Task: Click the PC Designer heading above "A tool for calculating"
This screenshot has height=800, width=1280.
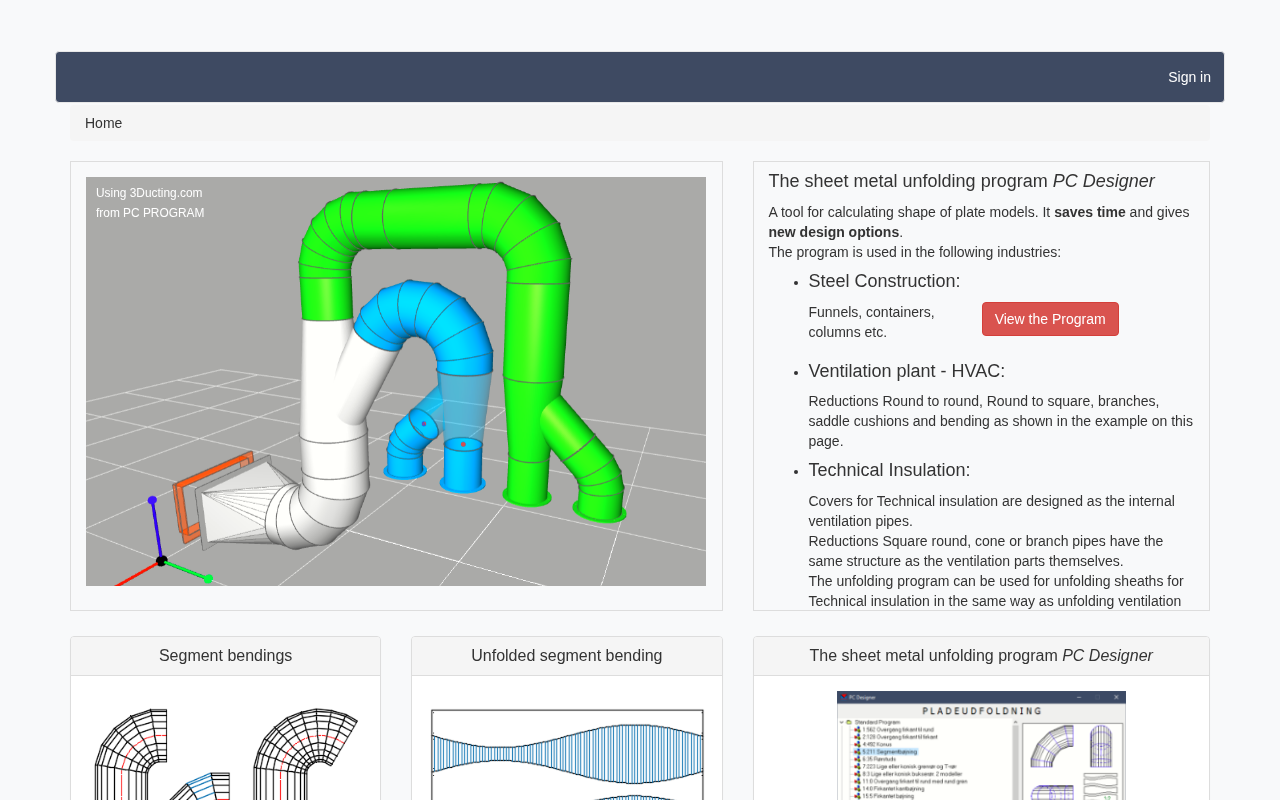Action: pos(961,181)
